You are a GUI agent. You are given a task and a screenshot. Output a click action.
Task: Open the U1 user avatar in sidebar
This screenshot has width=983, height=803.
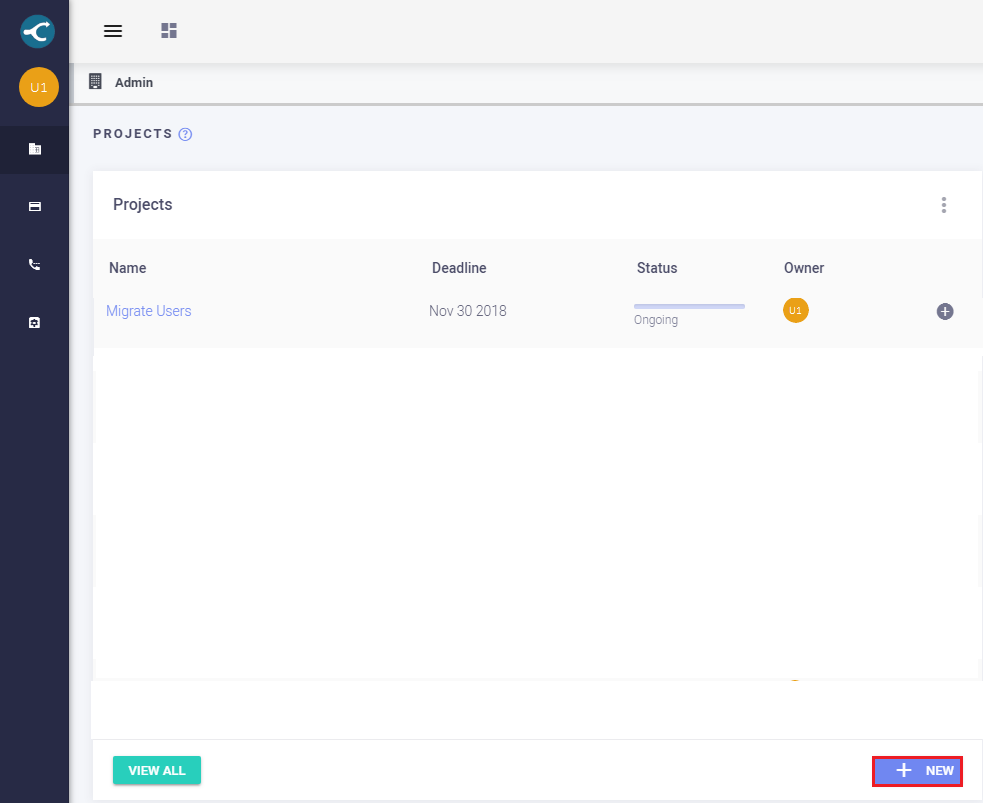click(x=39, y=88)
